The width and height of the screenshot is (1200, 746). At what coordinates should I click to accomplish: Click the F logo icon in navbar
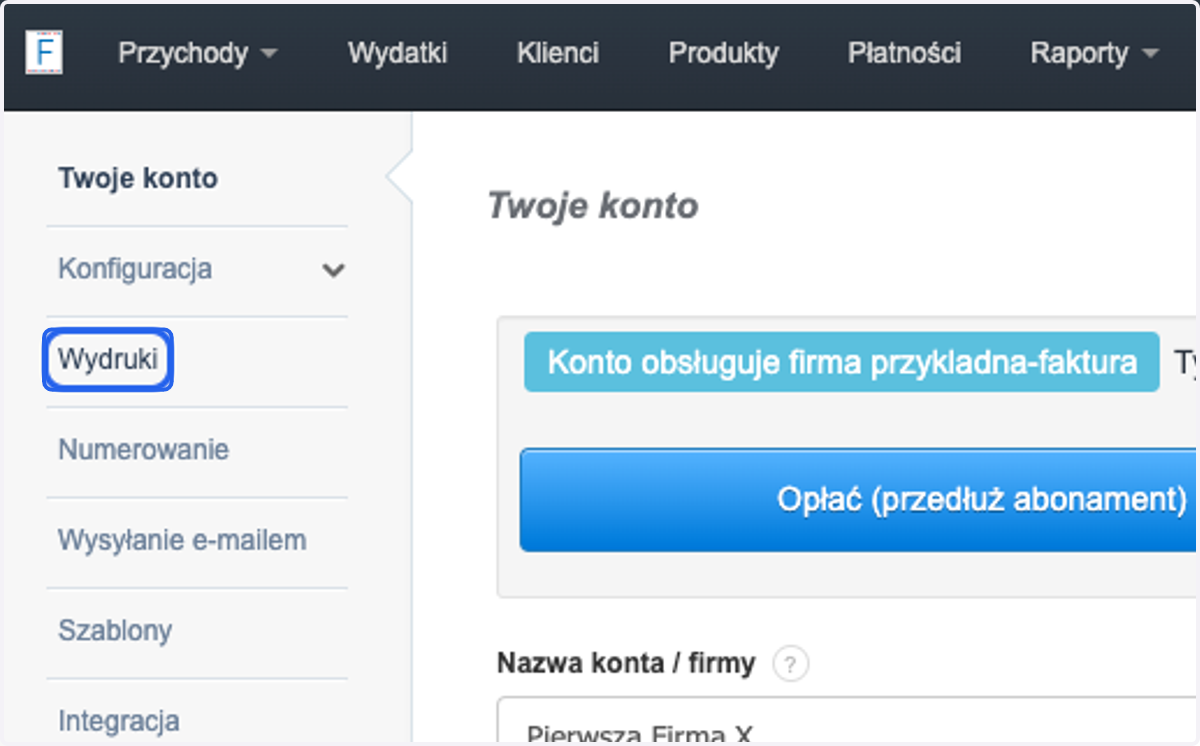(43, 53)
